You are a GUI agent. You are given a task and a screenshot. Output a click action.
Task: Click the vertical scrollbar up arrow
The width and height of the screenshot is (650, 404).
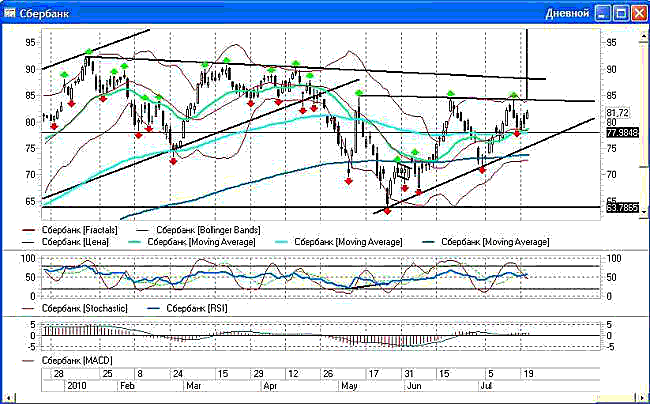pyautogui.click(x=643, y=36)
